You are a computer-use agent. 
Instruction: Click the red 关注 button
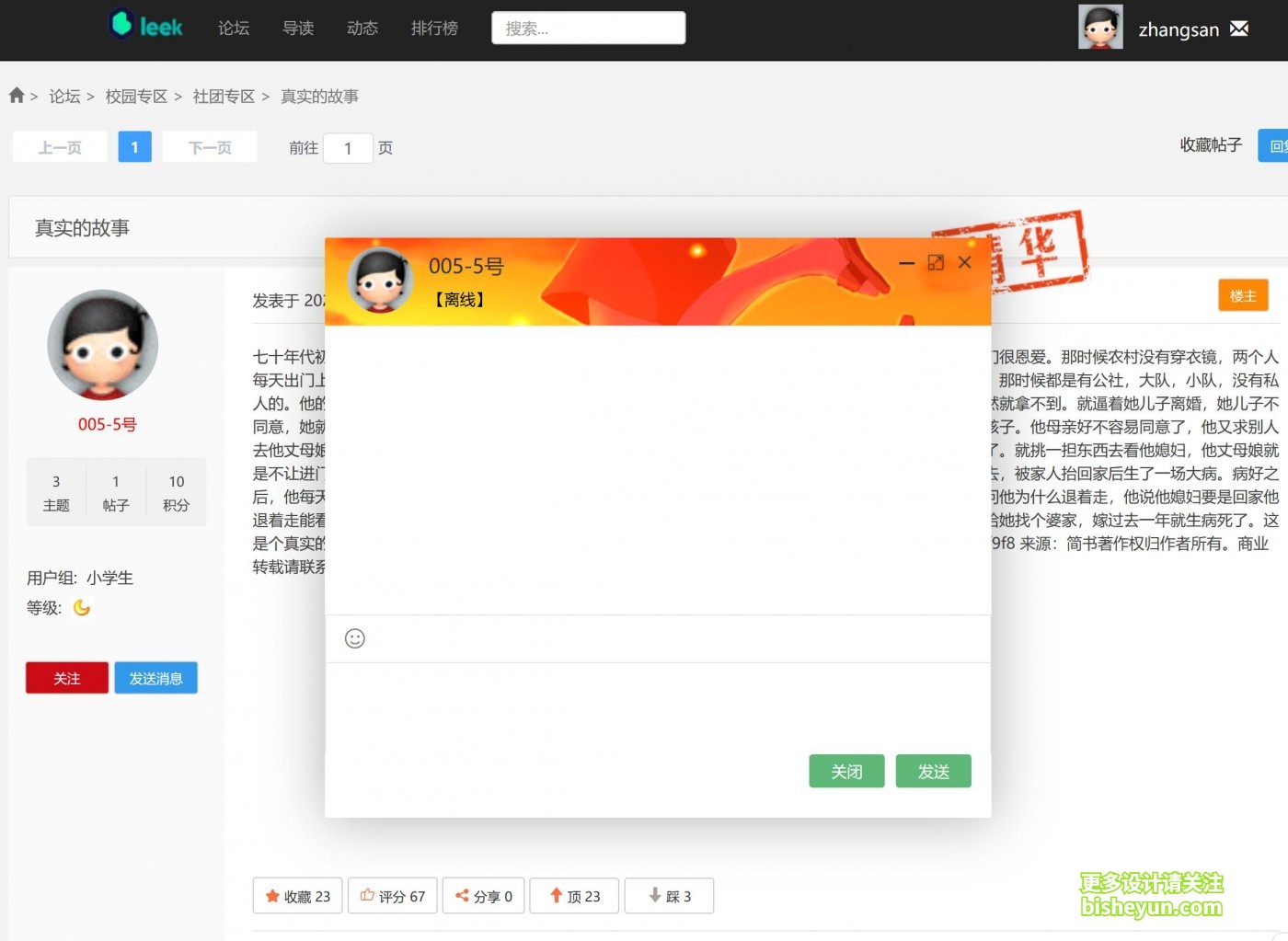[x=67, y=678]
